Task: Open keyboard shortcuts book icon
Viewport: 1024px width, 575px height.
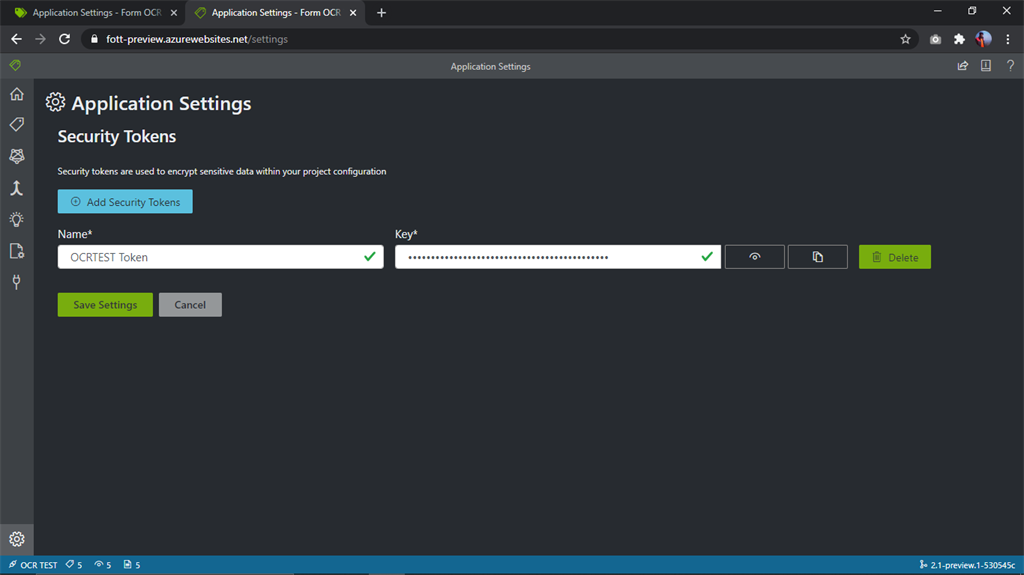Action: coord(986,65)
